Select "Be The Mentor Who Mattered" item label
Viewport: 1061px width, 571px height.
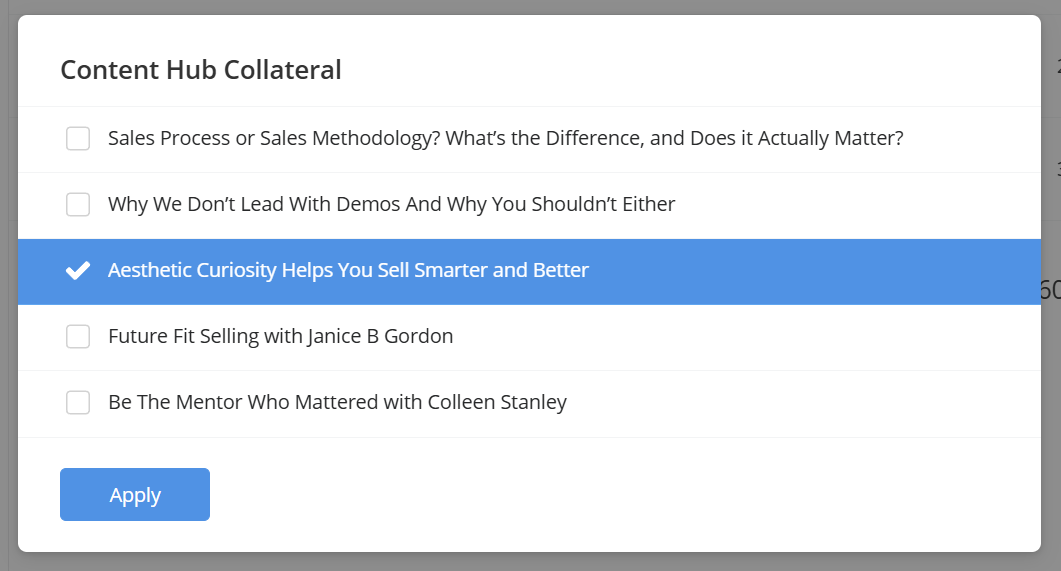(337, 403)
